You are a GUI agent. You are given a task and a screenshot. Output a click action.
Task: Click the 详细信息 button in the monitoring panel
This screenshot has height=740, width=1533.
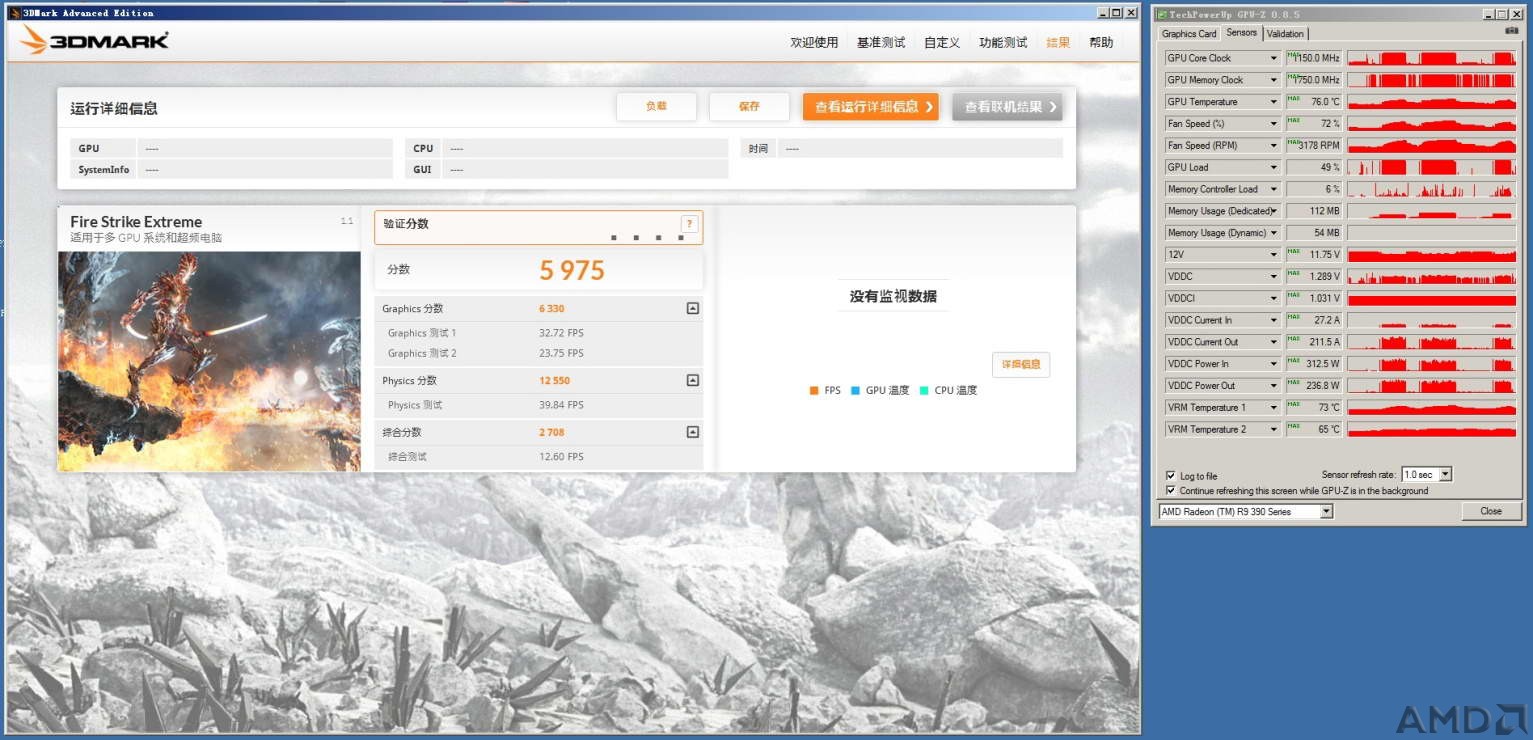(1021, 365)
